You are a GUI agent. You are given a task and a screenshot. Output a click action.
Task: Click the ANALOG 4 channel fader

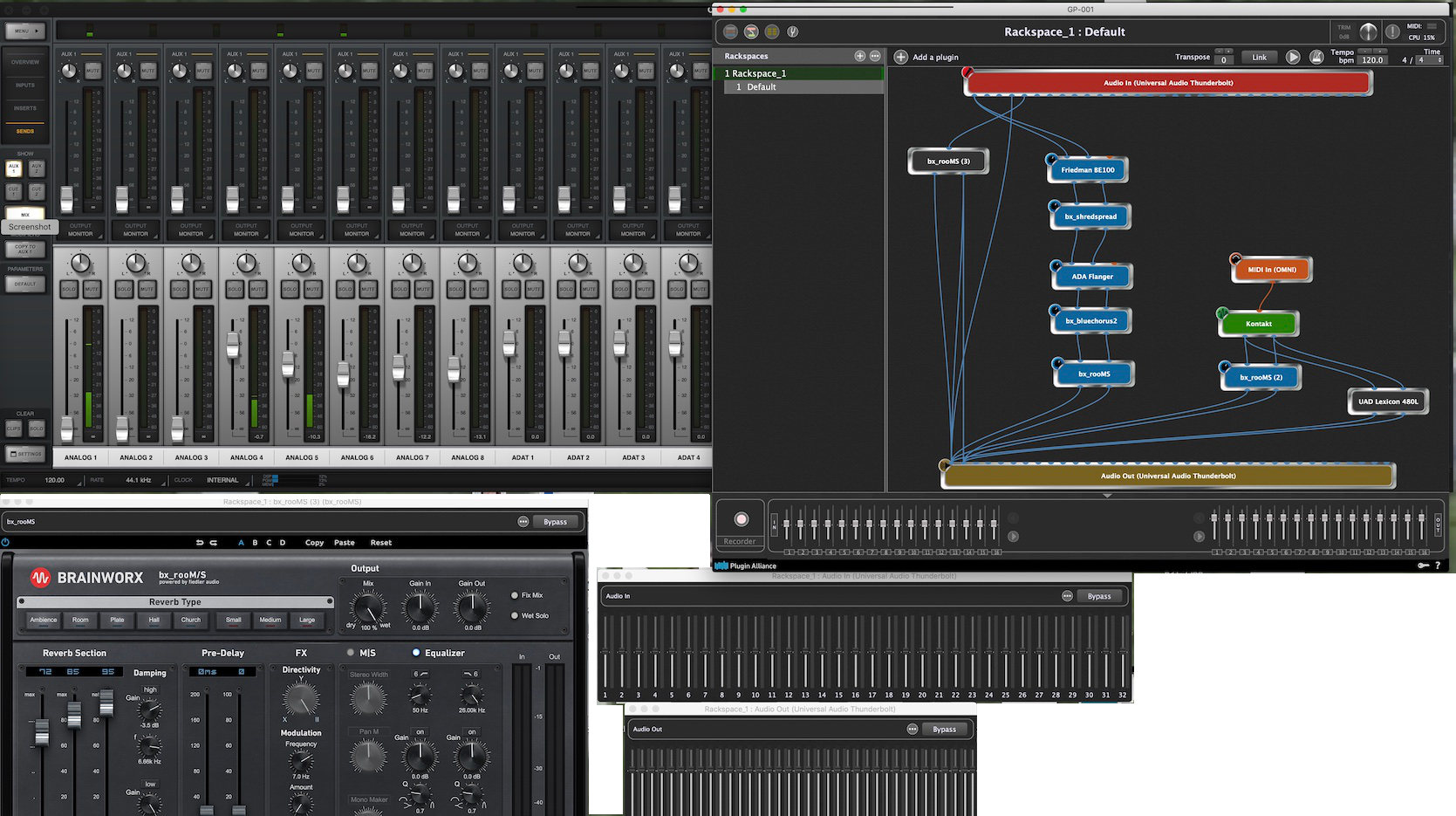pyautogui.click(x=233, y=347)
